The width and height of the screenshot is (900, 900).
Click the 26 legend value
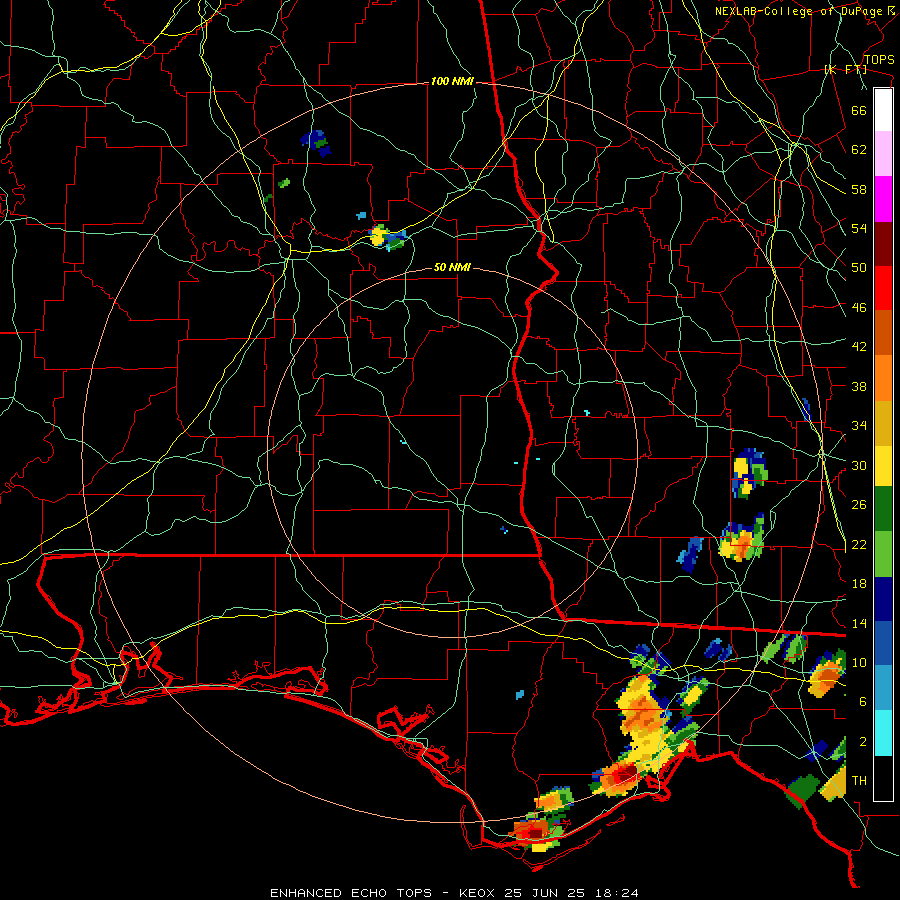(859, 505)
